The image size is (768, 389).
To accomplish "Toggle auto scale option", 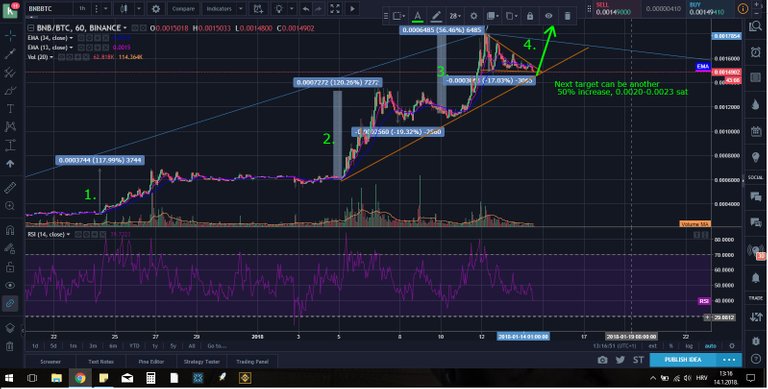I will 710,346.
